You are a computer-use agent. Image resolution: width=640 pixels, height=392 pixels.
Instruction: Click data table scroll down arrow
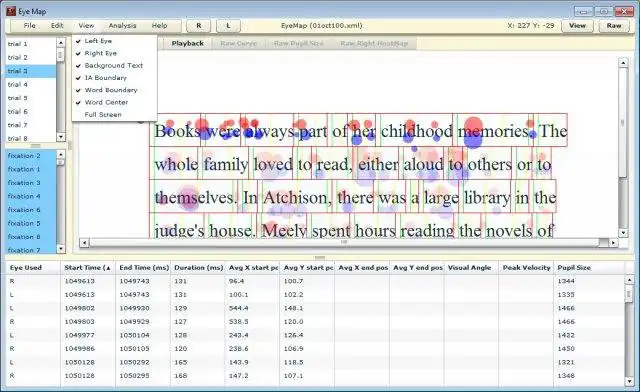(x=629, y=381)
